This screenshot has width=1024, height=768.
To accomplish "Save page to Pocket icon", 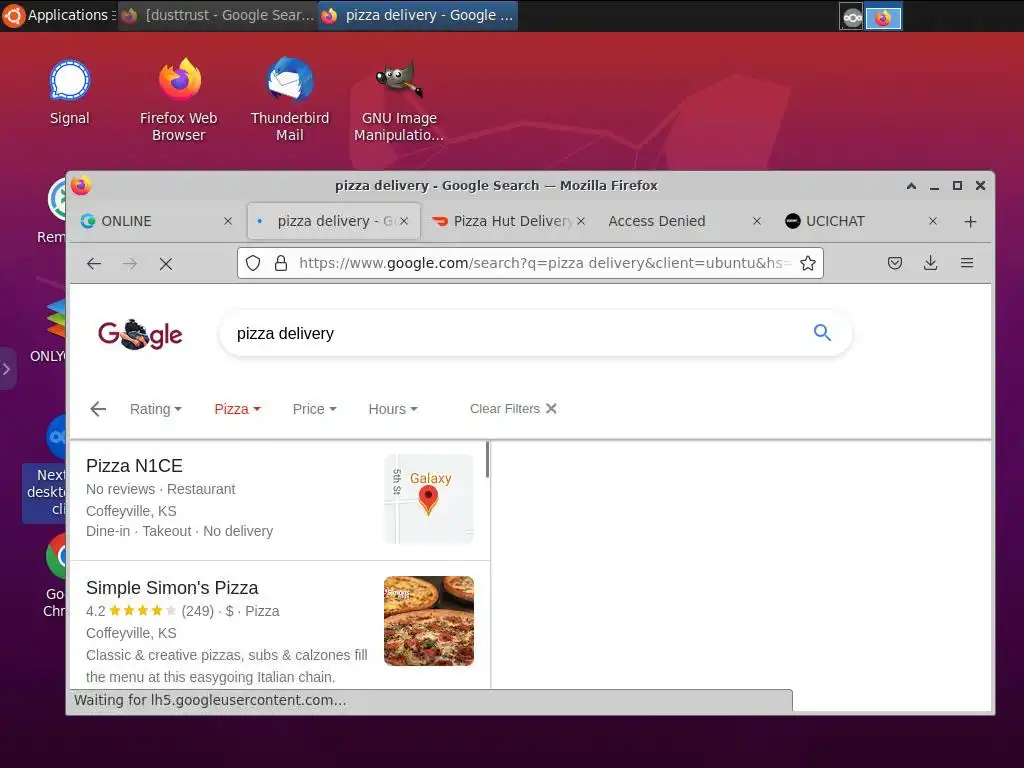I will coord(895,263).
